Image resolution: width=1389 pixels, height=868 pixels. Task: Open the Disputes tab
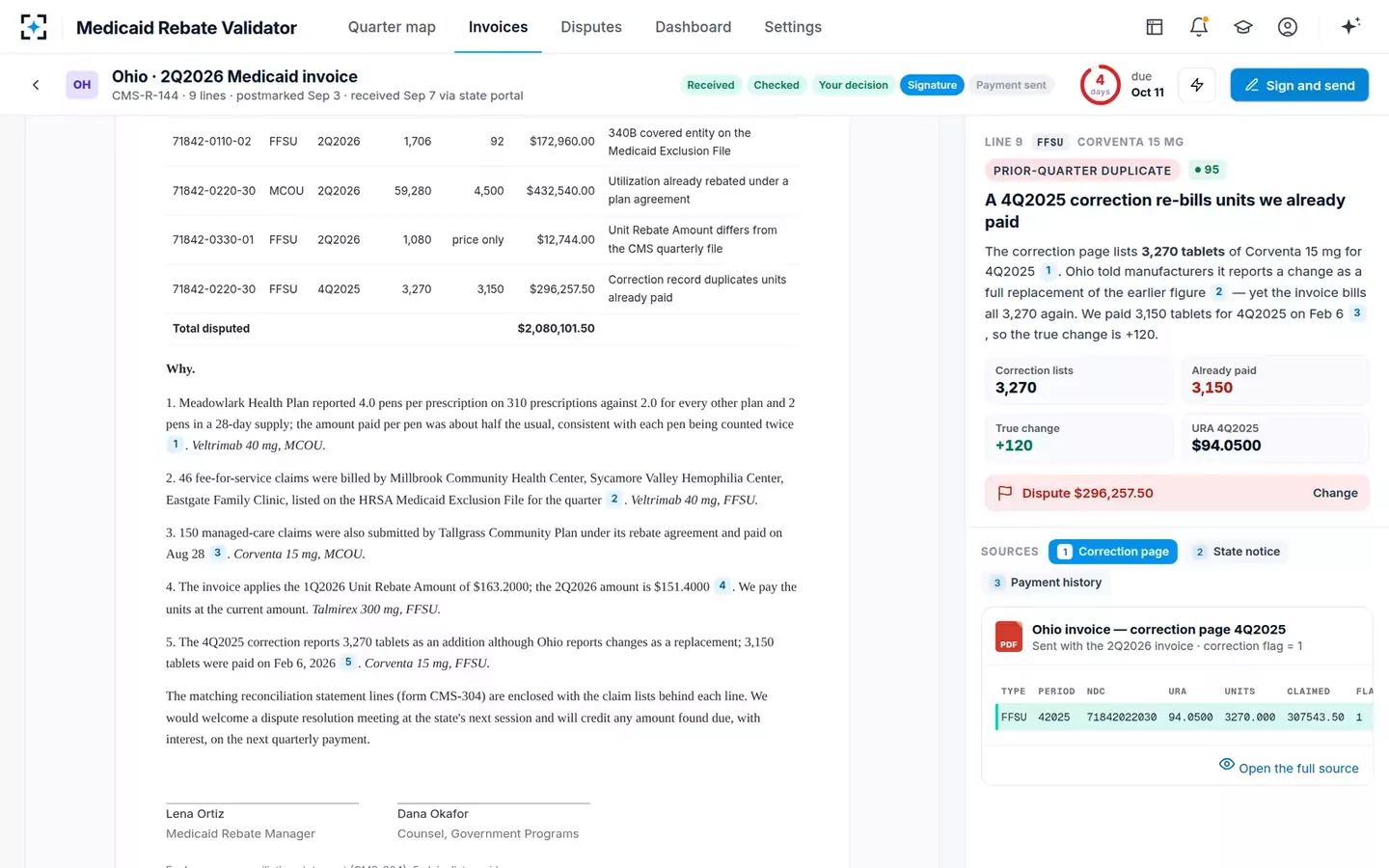[591, 27]
